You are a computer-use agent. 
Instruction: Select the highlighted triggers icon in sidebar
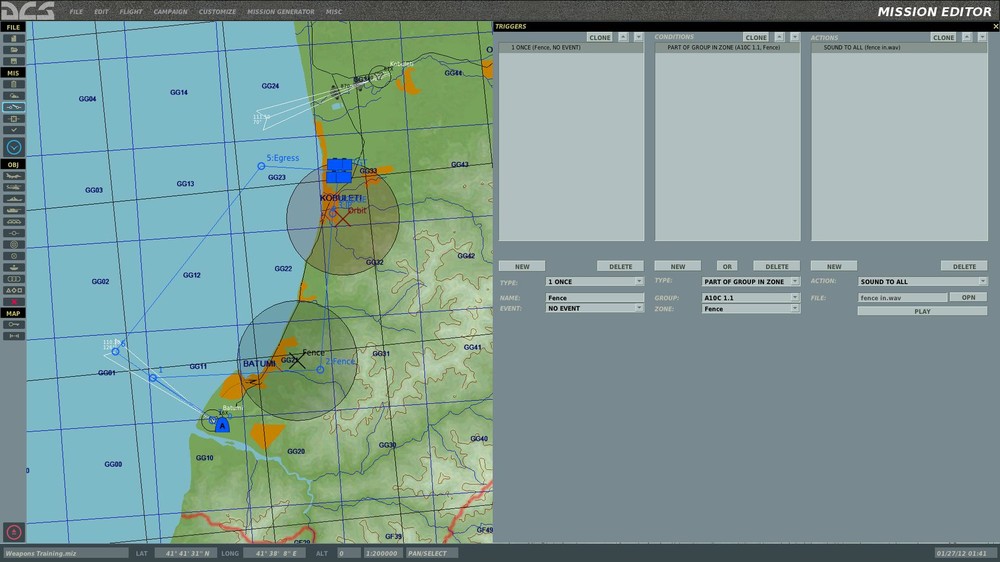point(14,107)
